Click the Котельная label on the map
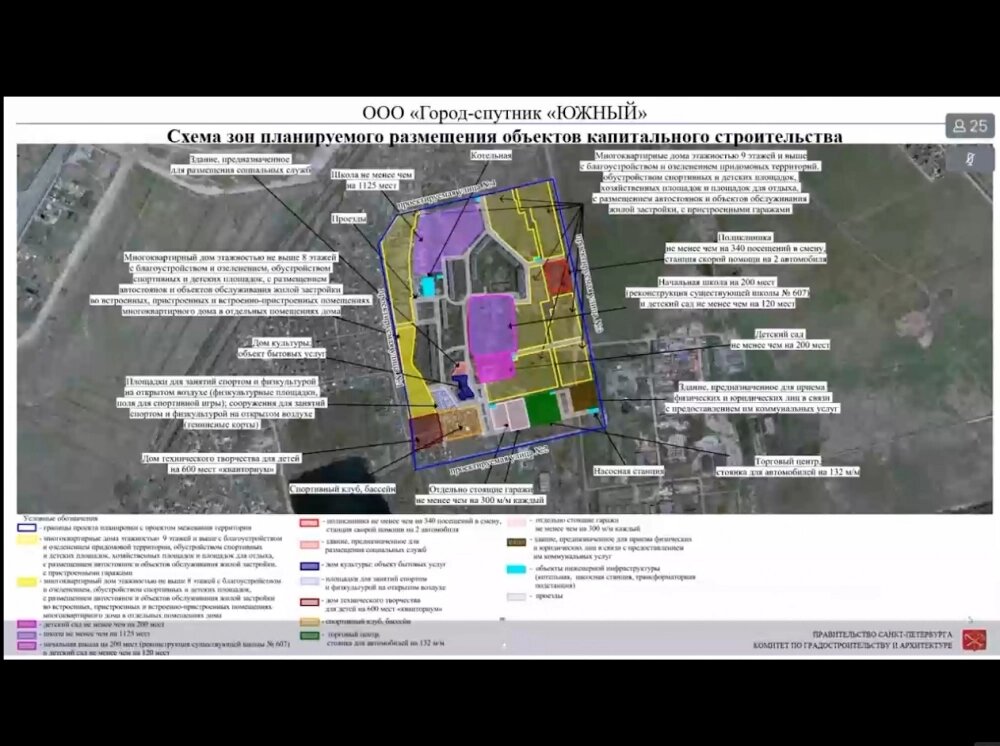The height and width of the screenshot is (746, 1000). pos(490,155)
